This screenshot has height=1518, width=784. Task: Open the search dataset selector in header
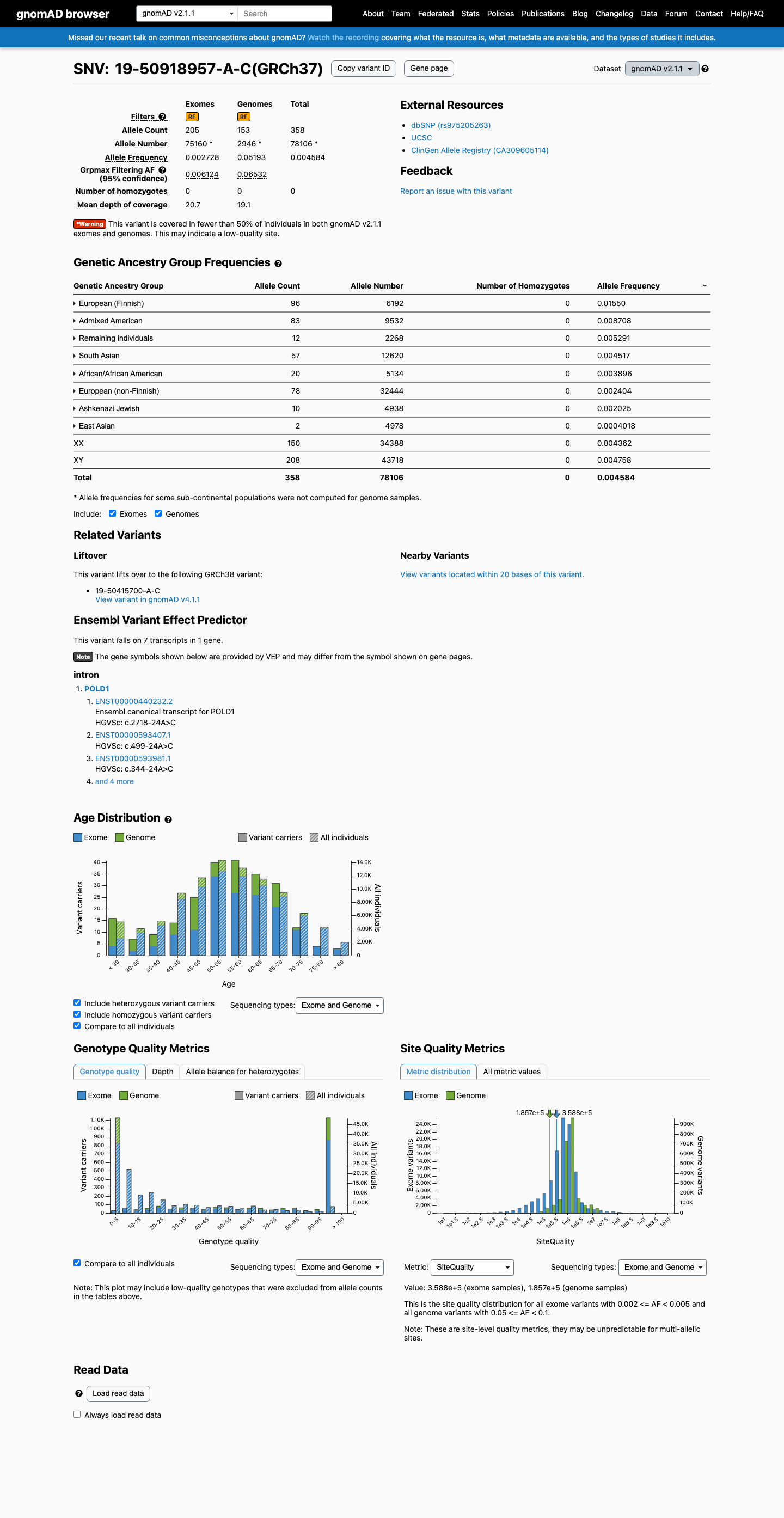click(187, 14)
